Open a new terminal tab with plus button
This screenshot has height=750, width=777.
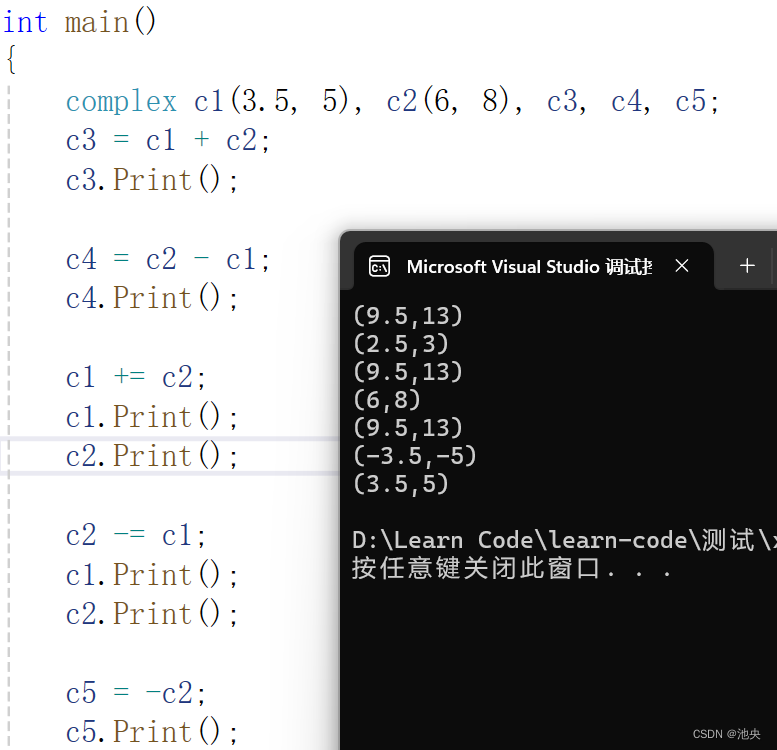(747, 266)
